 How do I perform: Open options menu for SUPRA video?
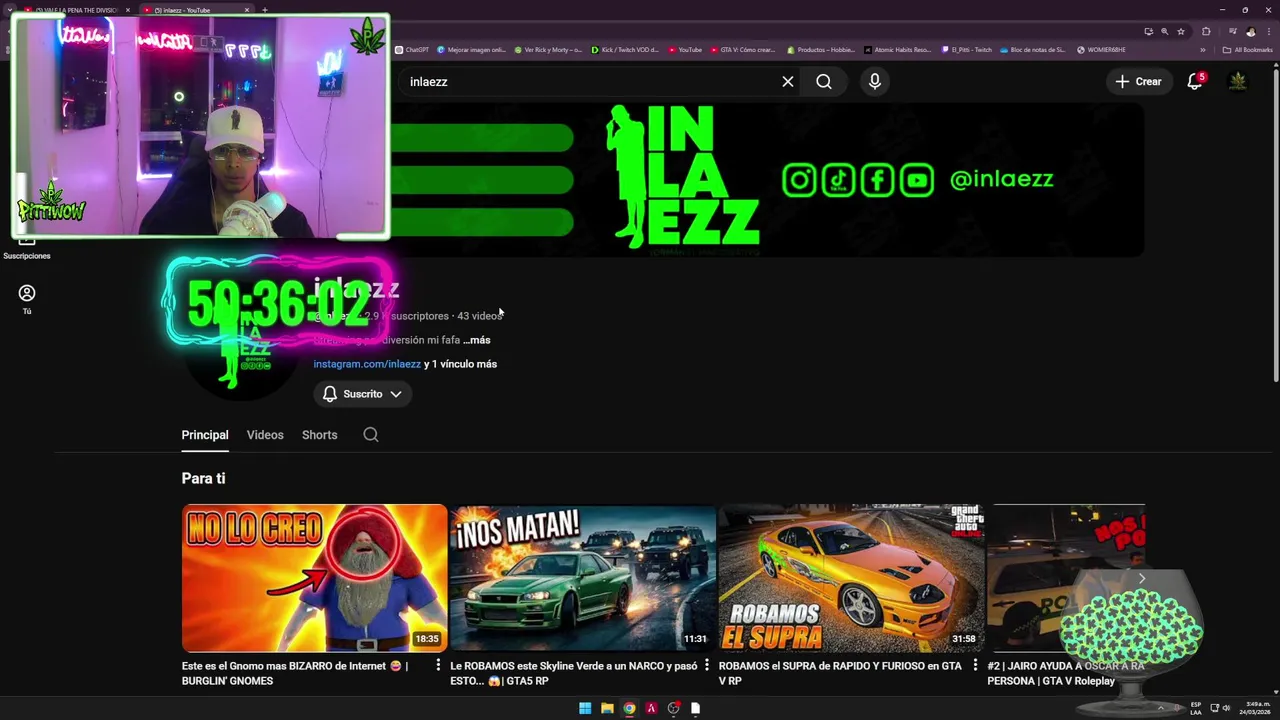click(975, 666)
